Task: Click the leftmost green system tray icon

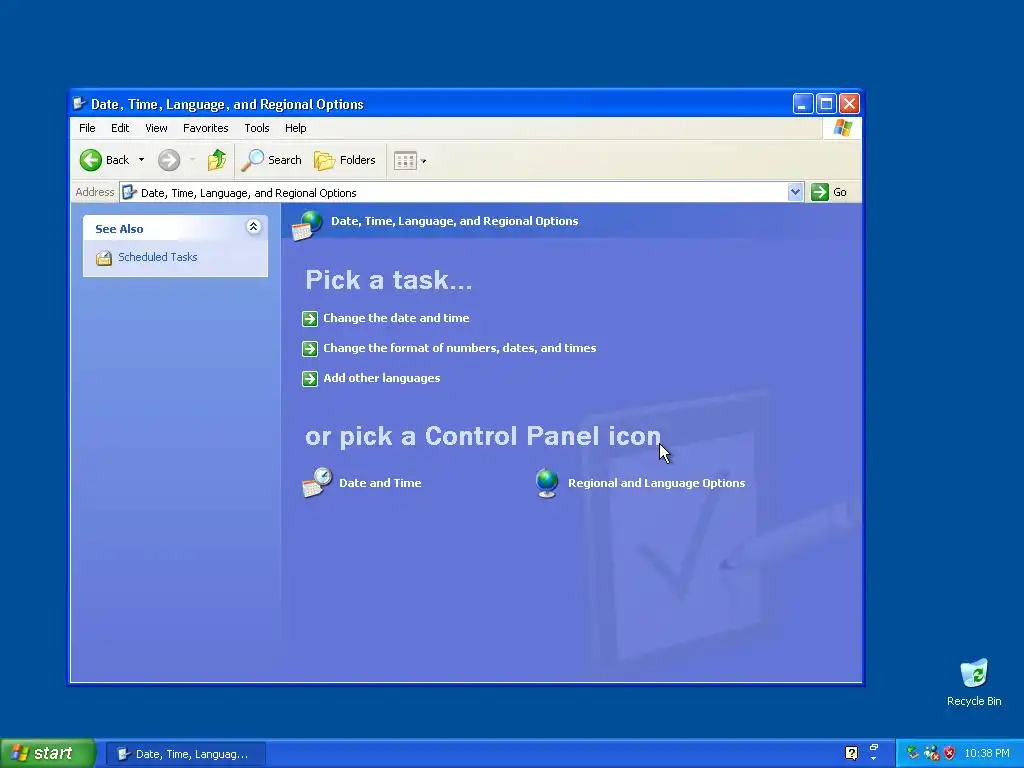Action: pos(912,753)
